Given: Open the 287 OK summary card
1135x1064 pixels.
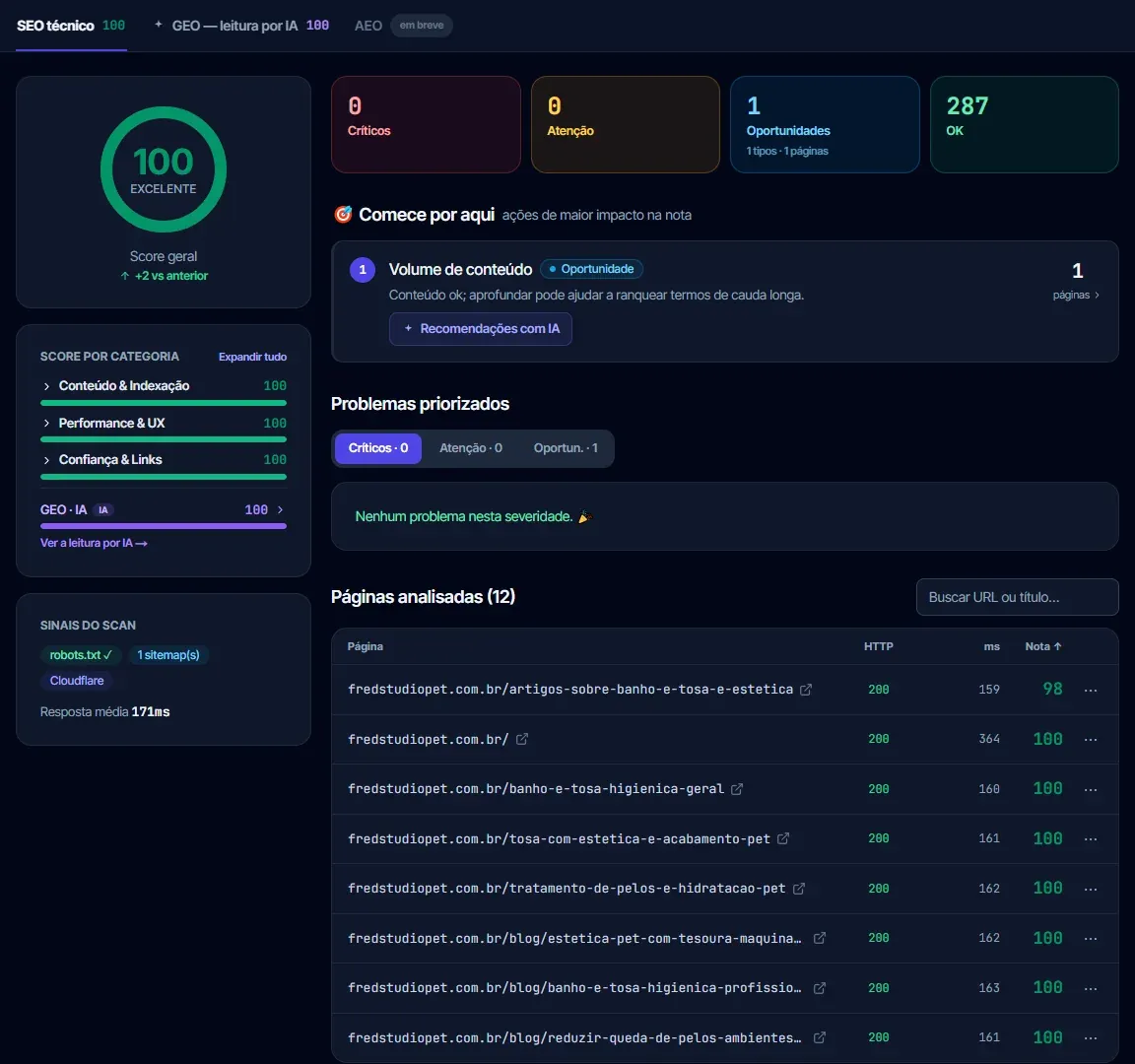Looking at the screenshot, I should 1025,124.
